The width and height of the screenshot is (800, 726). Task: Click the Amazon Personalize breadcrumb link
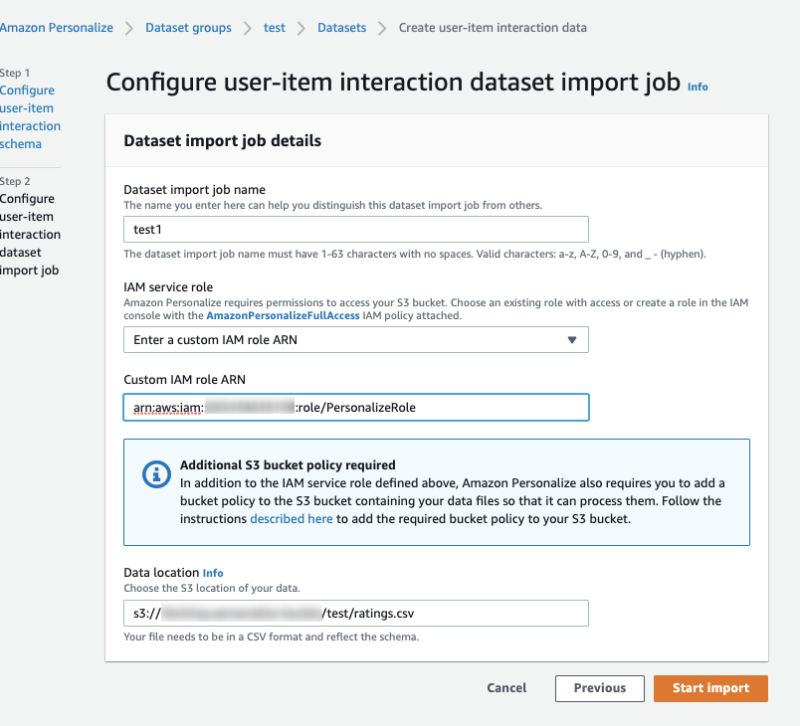[x=56, y=27]
